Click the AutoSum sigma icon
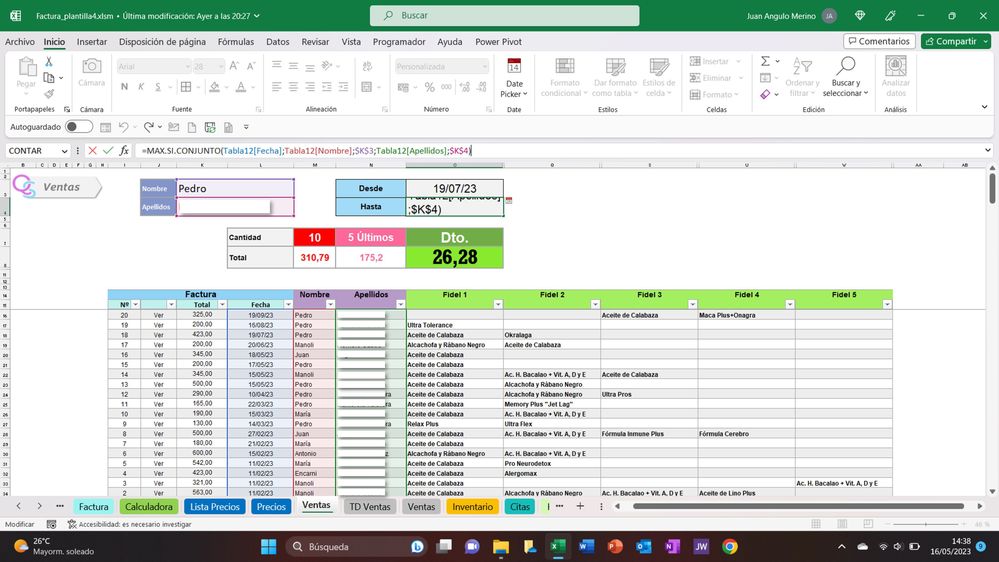999x562 pixels. [x=765, y=62]
